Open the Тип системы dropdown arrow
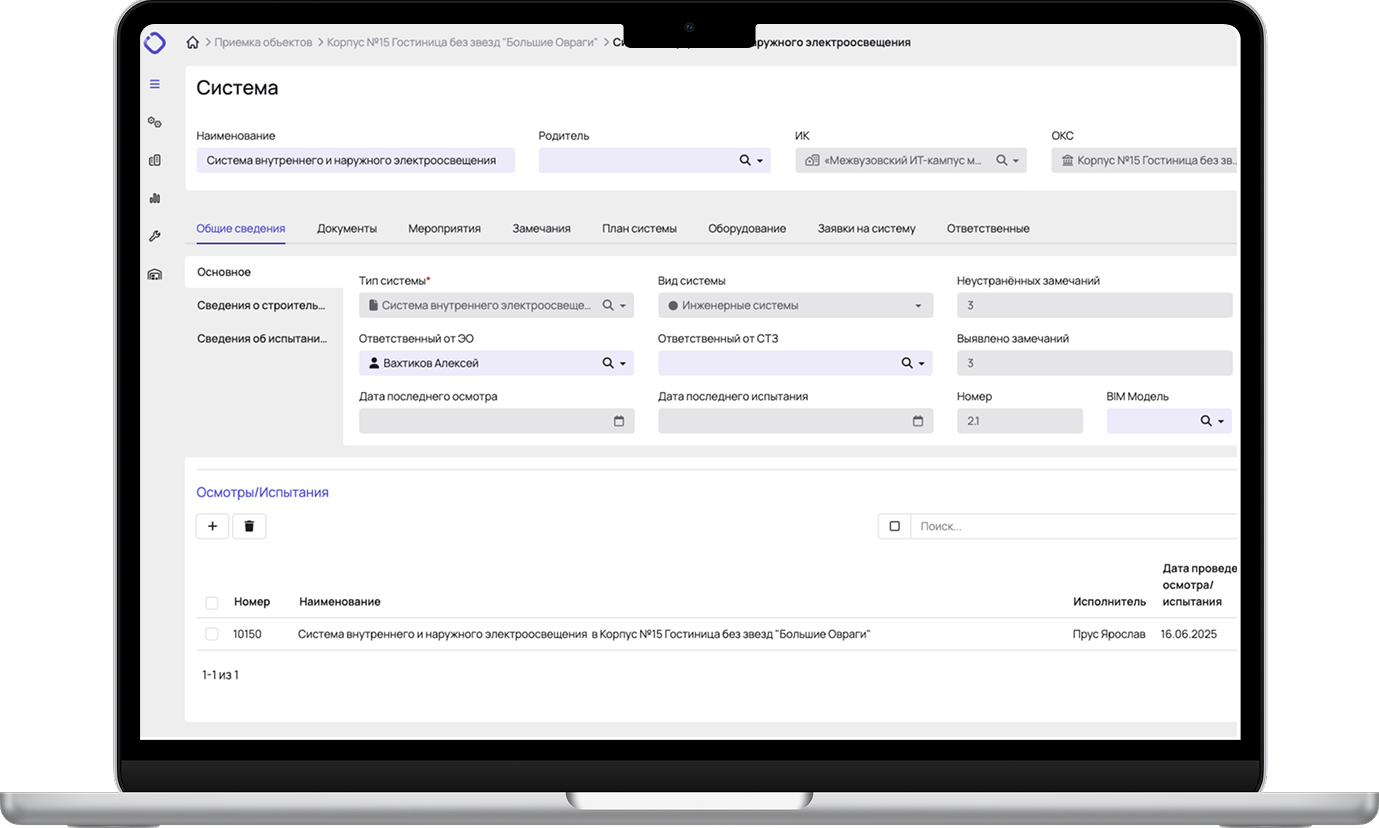The width and height of the screenshot is (1379, 828). [x=623, y=306]
